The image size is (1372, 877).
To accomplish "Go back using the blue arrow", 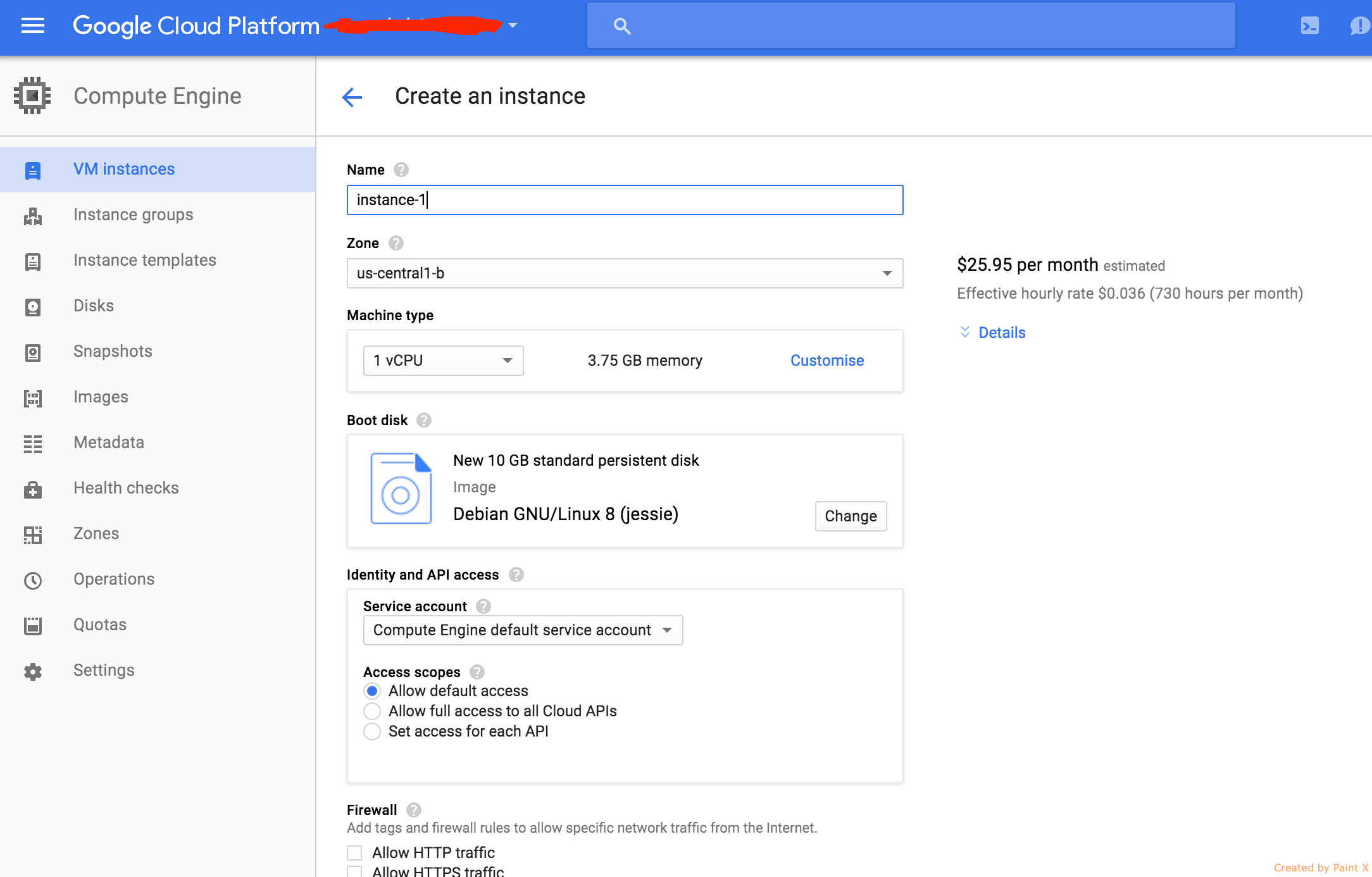I will [x=352, y=97].
